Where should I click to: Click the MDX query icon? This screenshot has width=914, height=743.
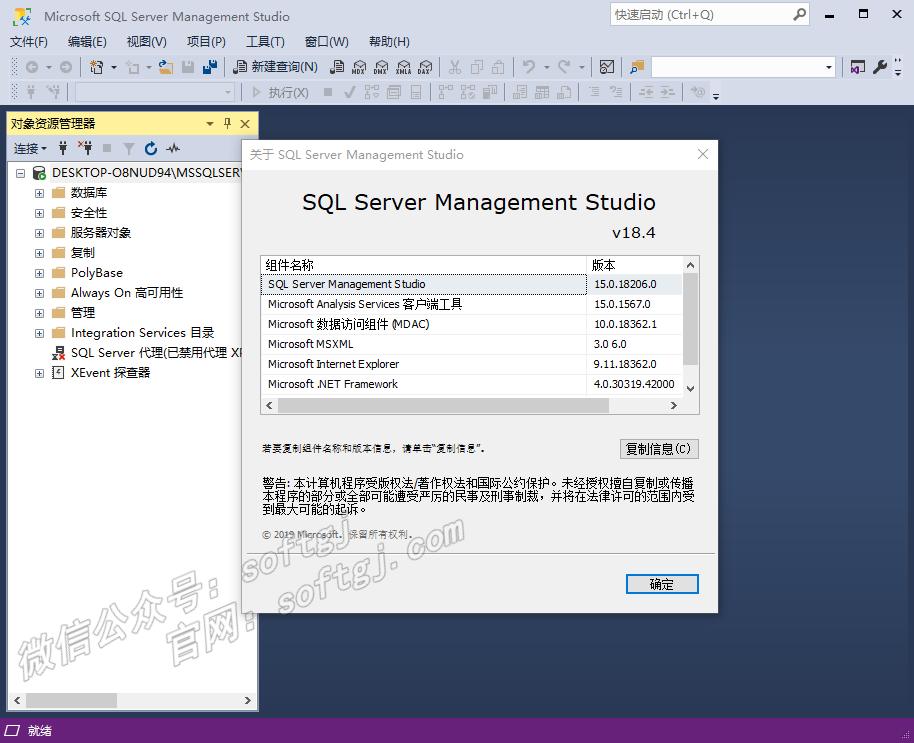359,67
